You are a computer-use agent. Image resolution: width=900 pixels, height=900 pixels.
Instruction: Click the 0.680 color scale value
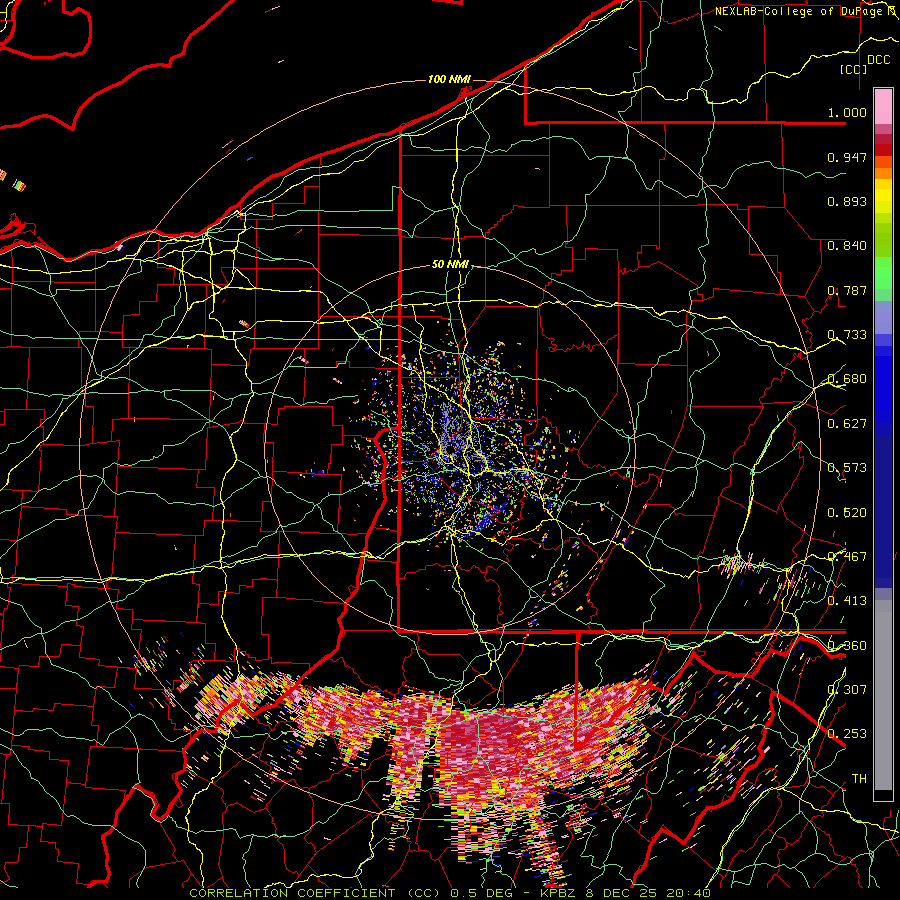(847, 378)
